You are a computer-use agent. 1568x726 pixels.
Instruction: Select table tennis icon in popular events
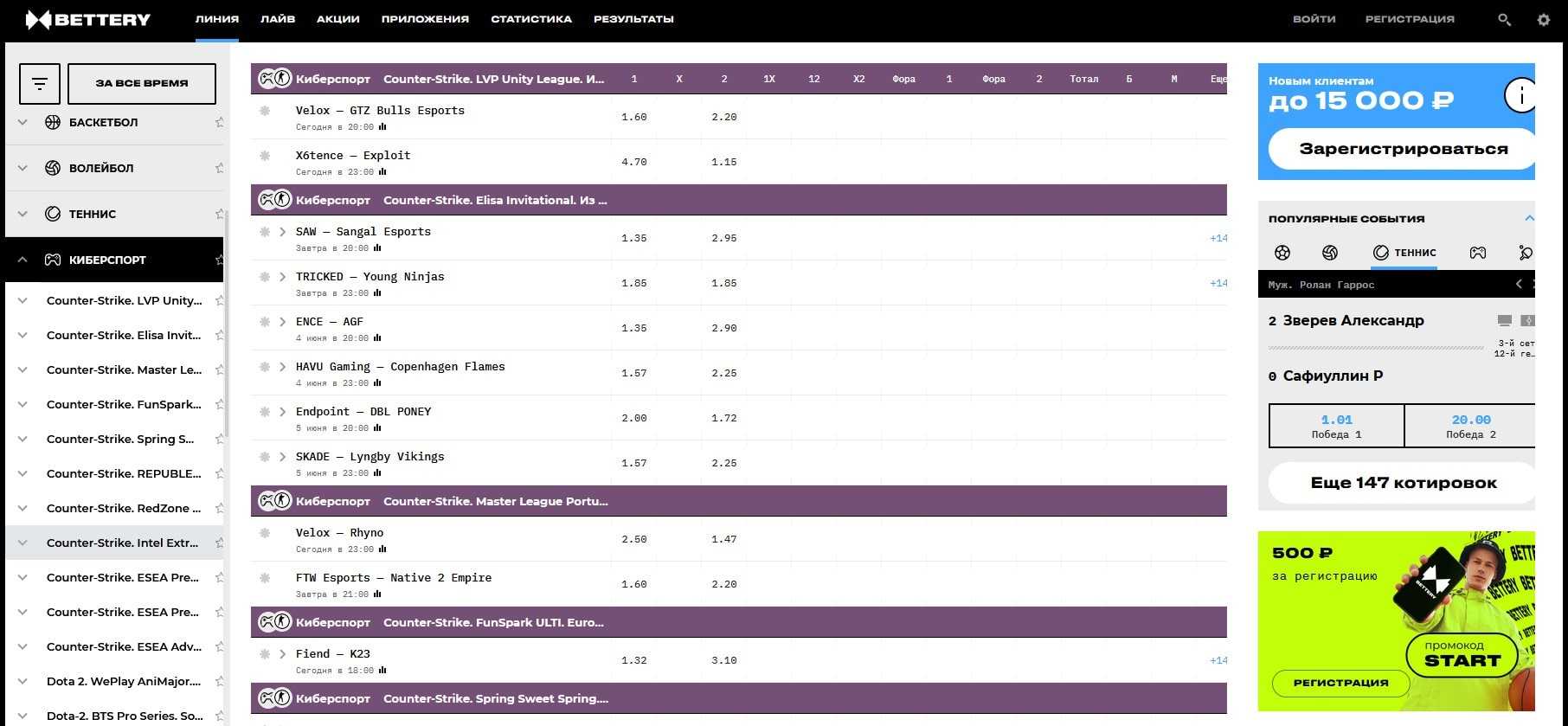coord(1526,253)
